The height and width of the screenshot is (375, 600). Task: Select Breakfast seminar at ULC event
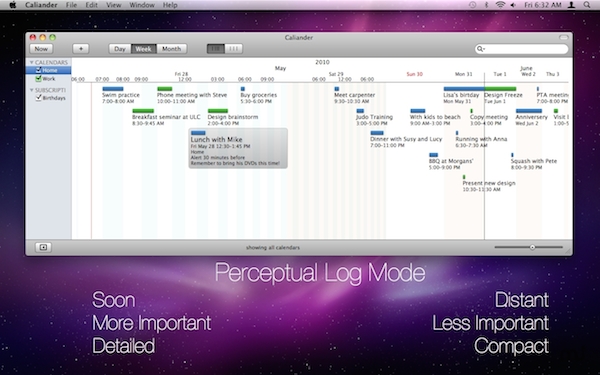pyautogui.click(x=166, y=117)
